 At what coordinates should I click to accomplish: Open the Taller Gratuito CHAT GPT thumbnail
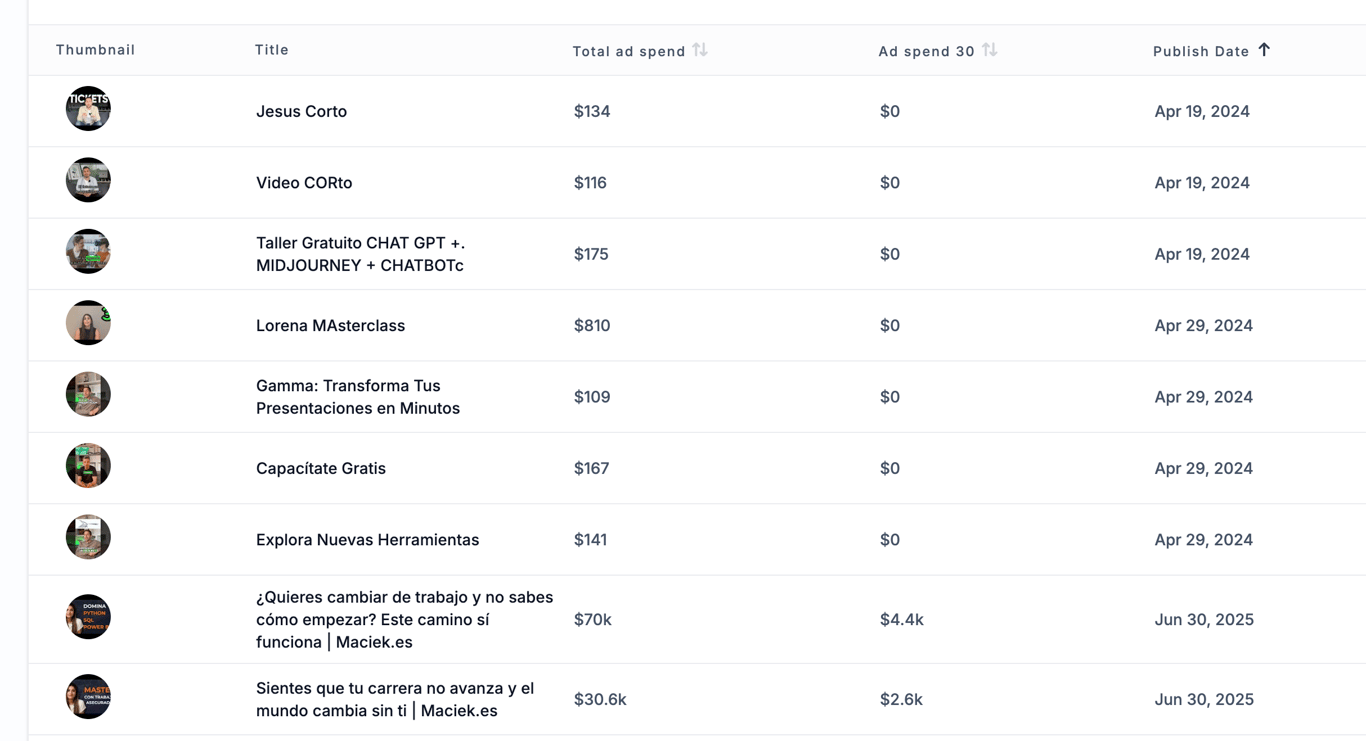[x=88, y=252]
